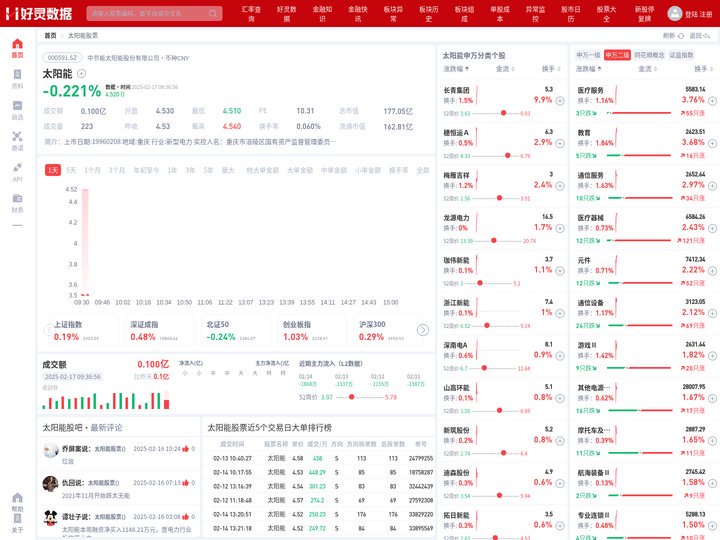Click 长青集团 52-week range slider dot
Screen dimensions: 720x540
pos(504,113)
